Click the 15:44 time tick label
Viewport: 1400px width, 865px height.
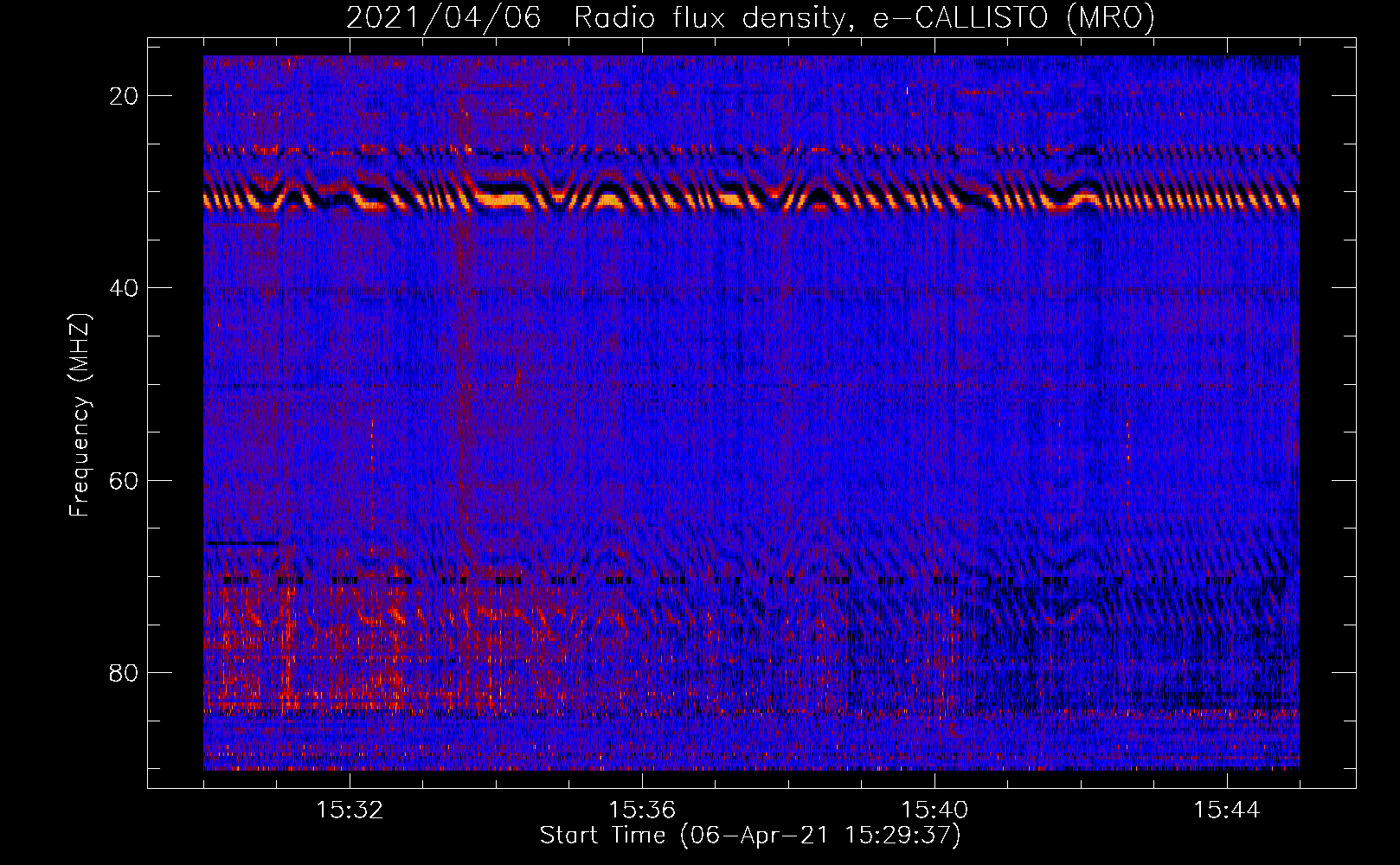click(1227, 811)
